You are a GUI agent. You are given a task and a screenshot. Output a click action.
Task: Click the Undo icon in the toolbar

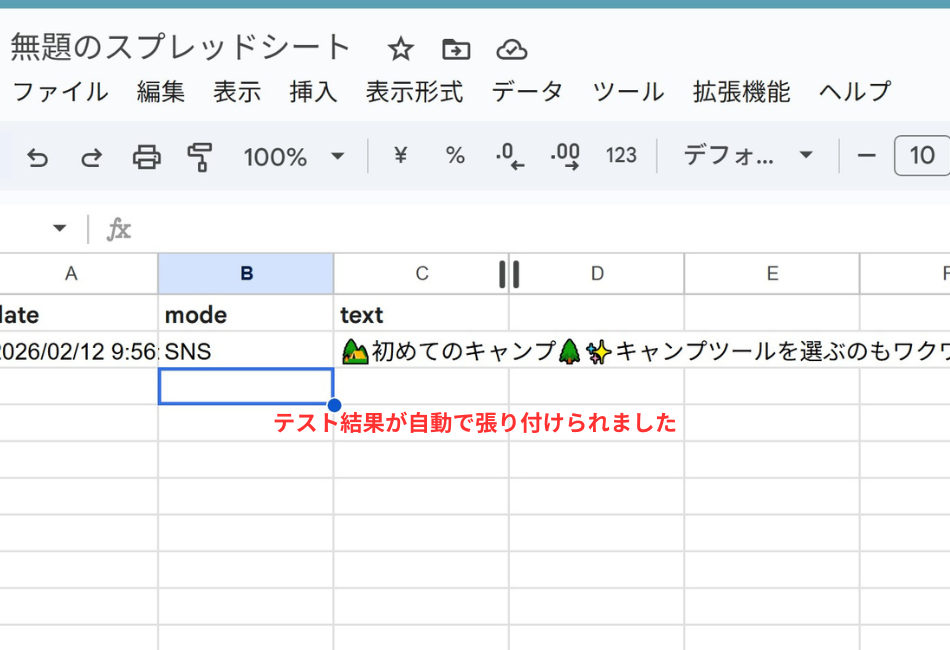coord(37,156)
